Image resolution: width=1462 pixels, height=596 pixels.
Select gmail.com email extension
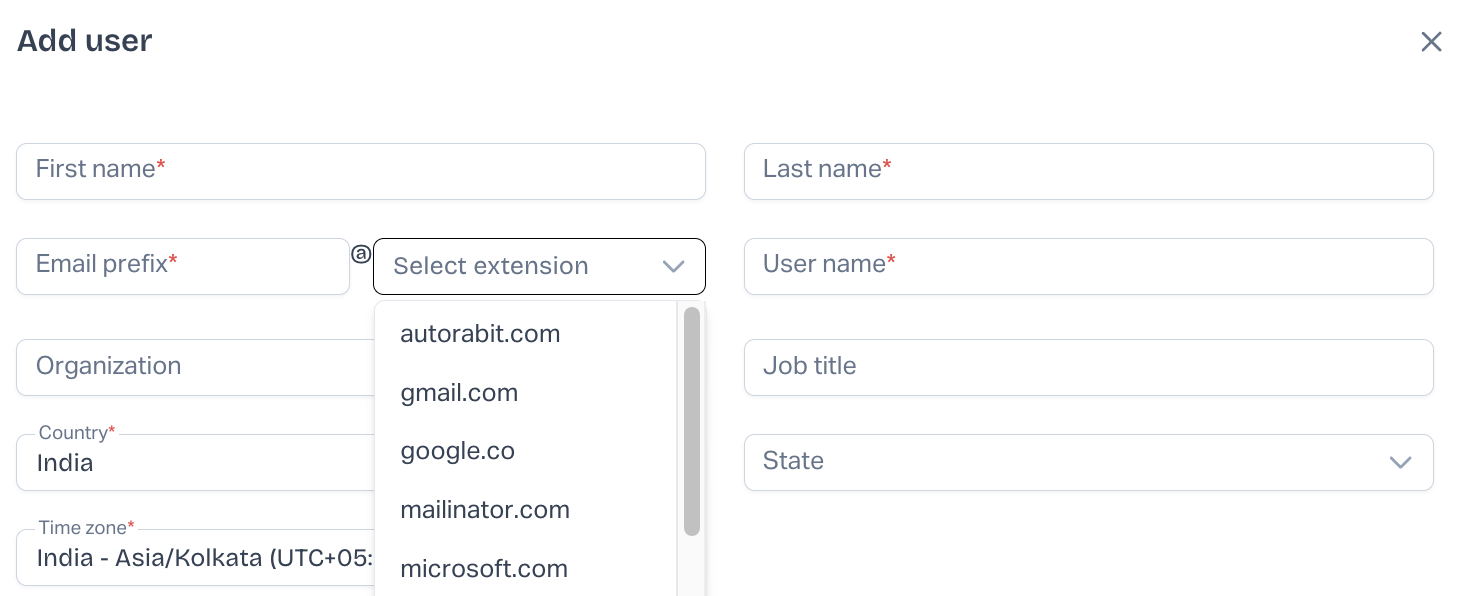pos(459,393)
